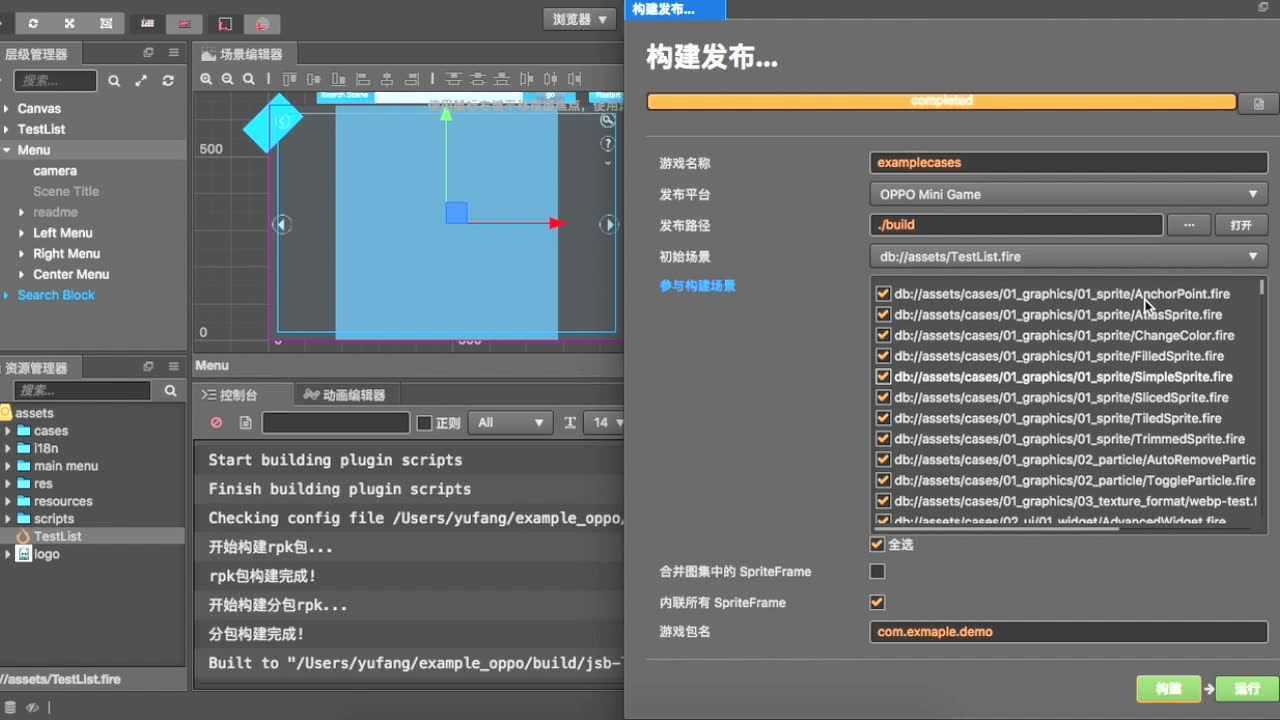The width and height of the screenshot is (1280, 720).
Task: Click the browse path ellipsis button
Action: pyautogui.click(x=1189, y=225)
